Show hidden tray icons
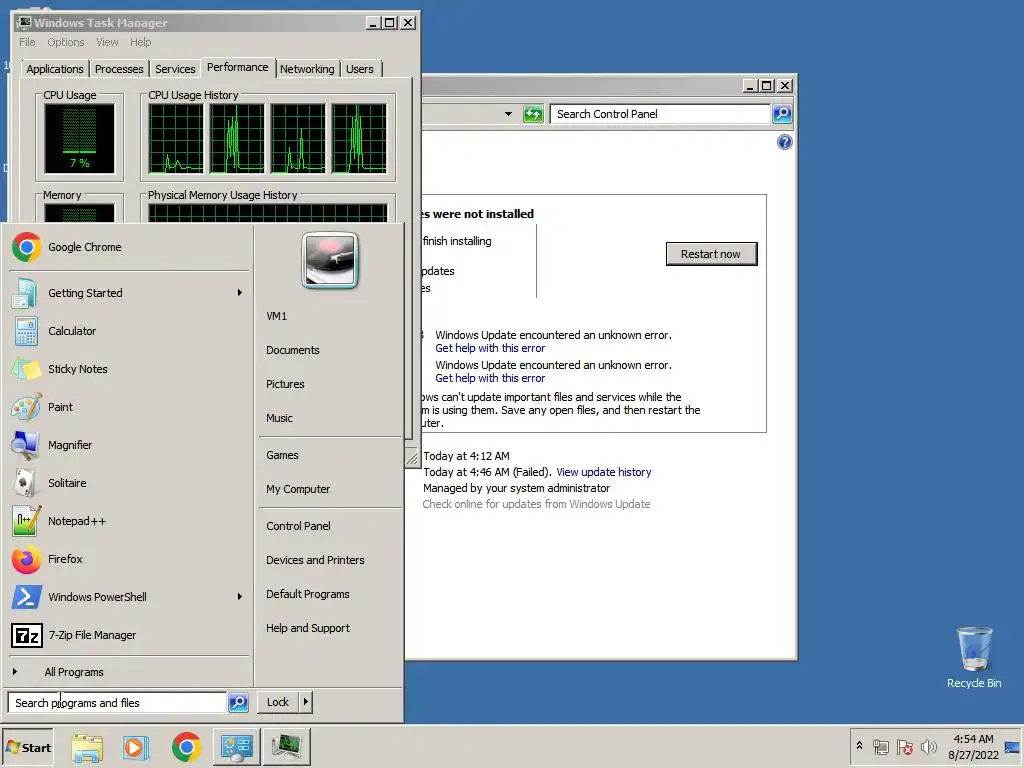 (859, 745)
